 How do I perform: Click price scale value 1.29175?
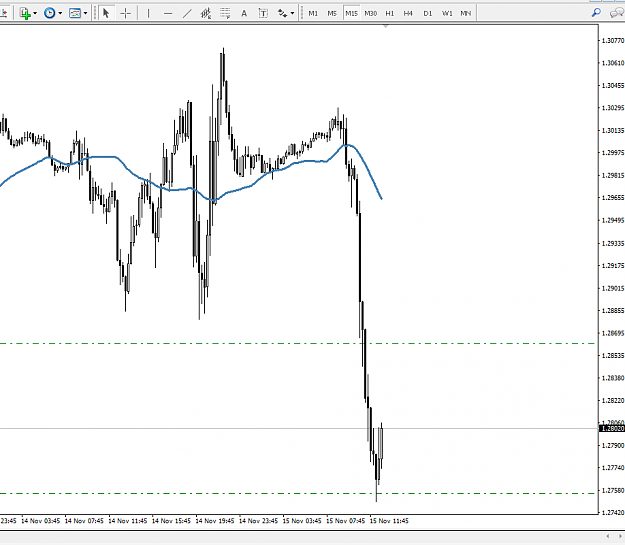point(613,265)
